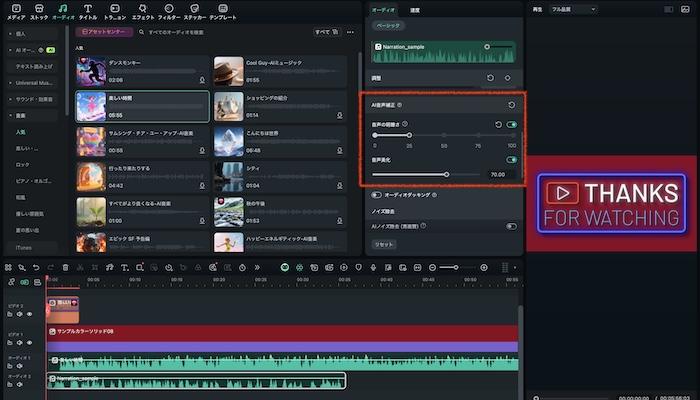This screenshot has width=700, height=400.
Task: Lock the ビデオ 2 track
Action: coord(10,314)
